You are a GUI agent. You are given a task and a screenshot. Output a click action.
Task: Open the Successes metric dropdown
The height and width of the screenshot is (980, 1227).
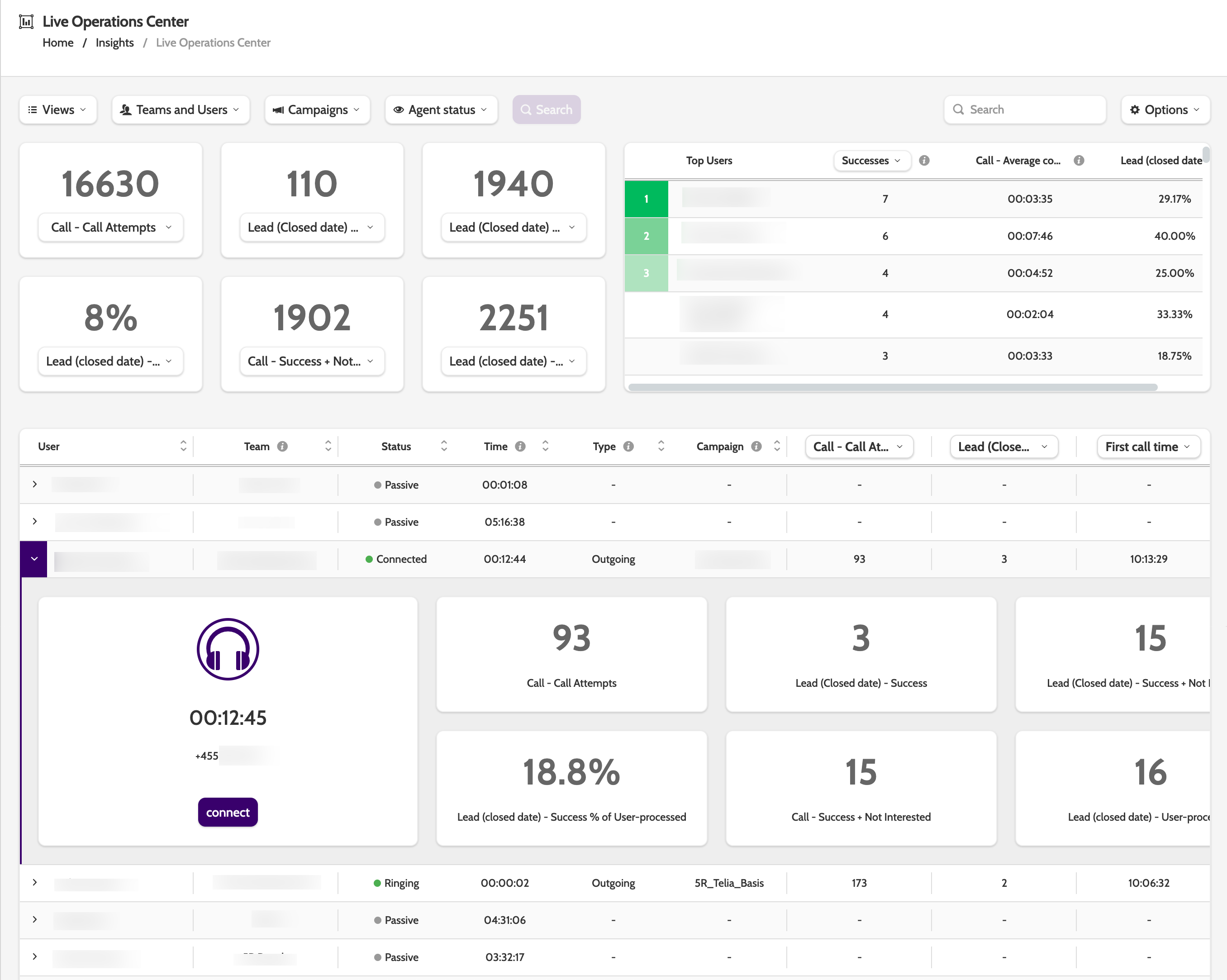871,161
